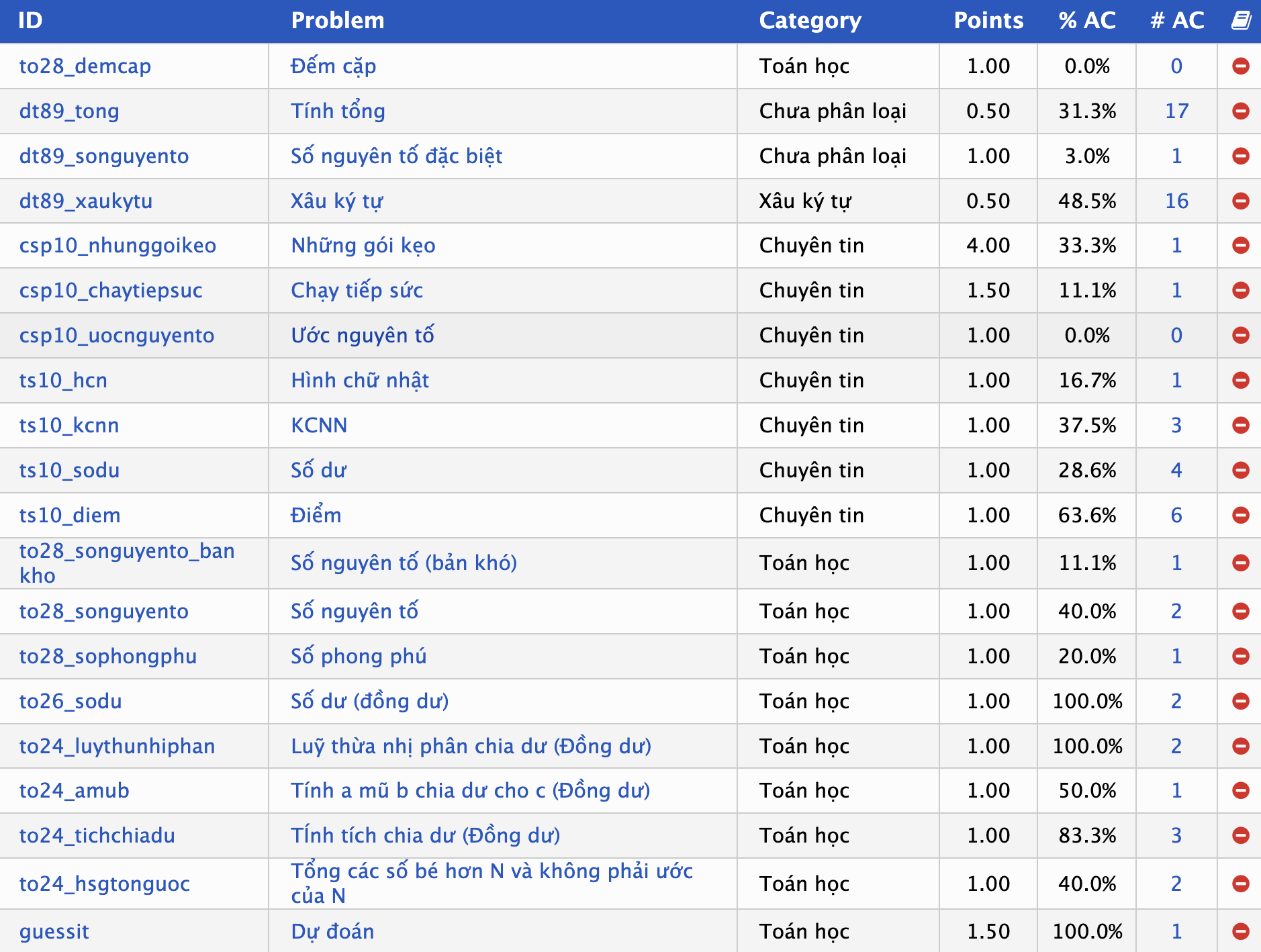Click the red minus icon beside dt89_xaukytu
Viewport: 1261px width, 952px height.
tap(1240, 201)
